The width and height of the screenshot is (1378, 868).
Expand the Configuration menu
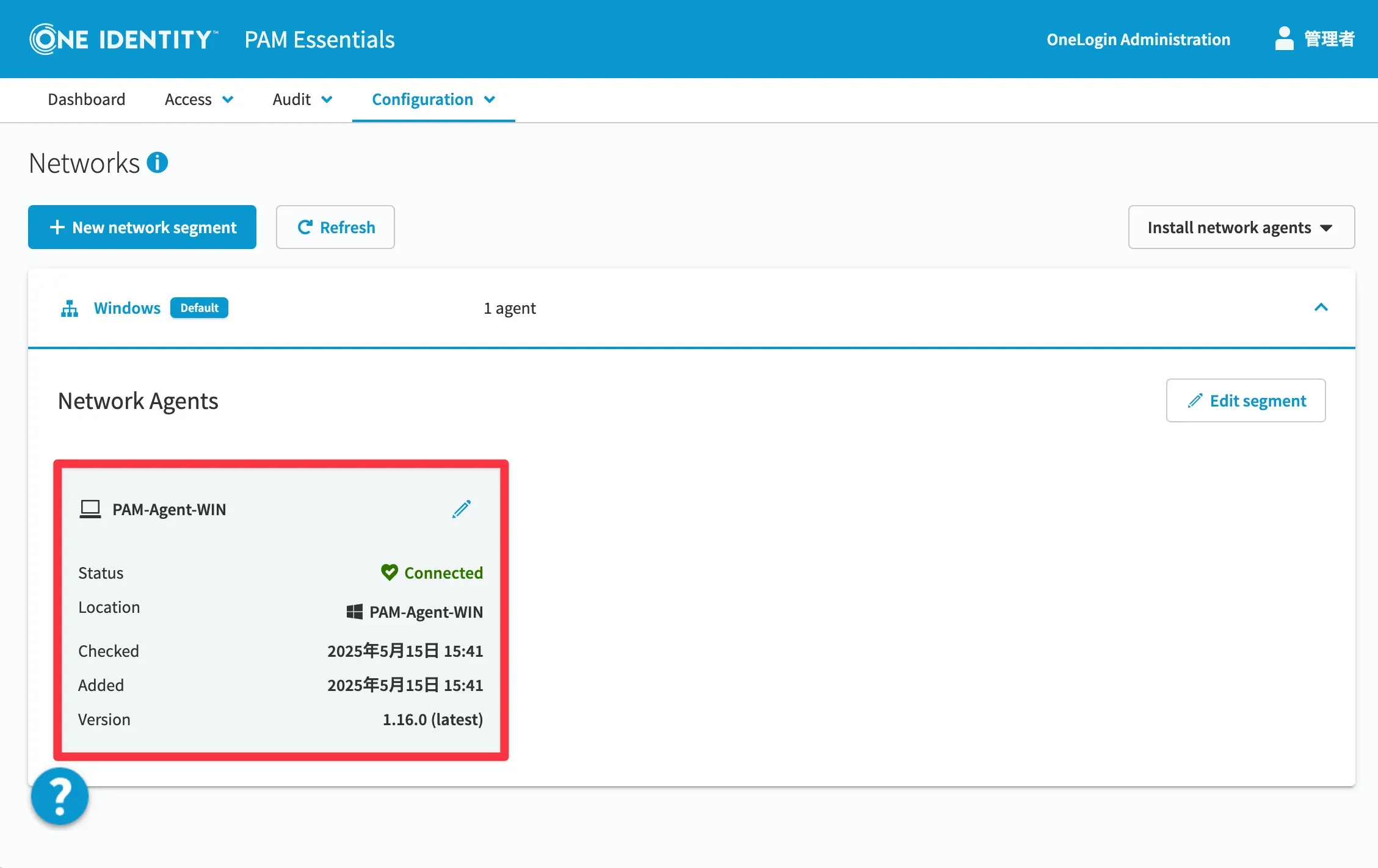point(433,99)
